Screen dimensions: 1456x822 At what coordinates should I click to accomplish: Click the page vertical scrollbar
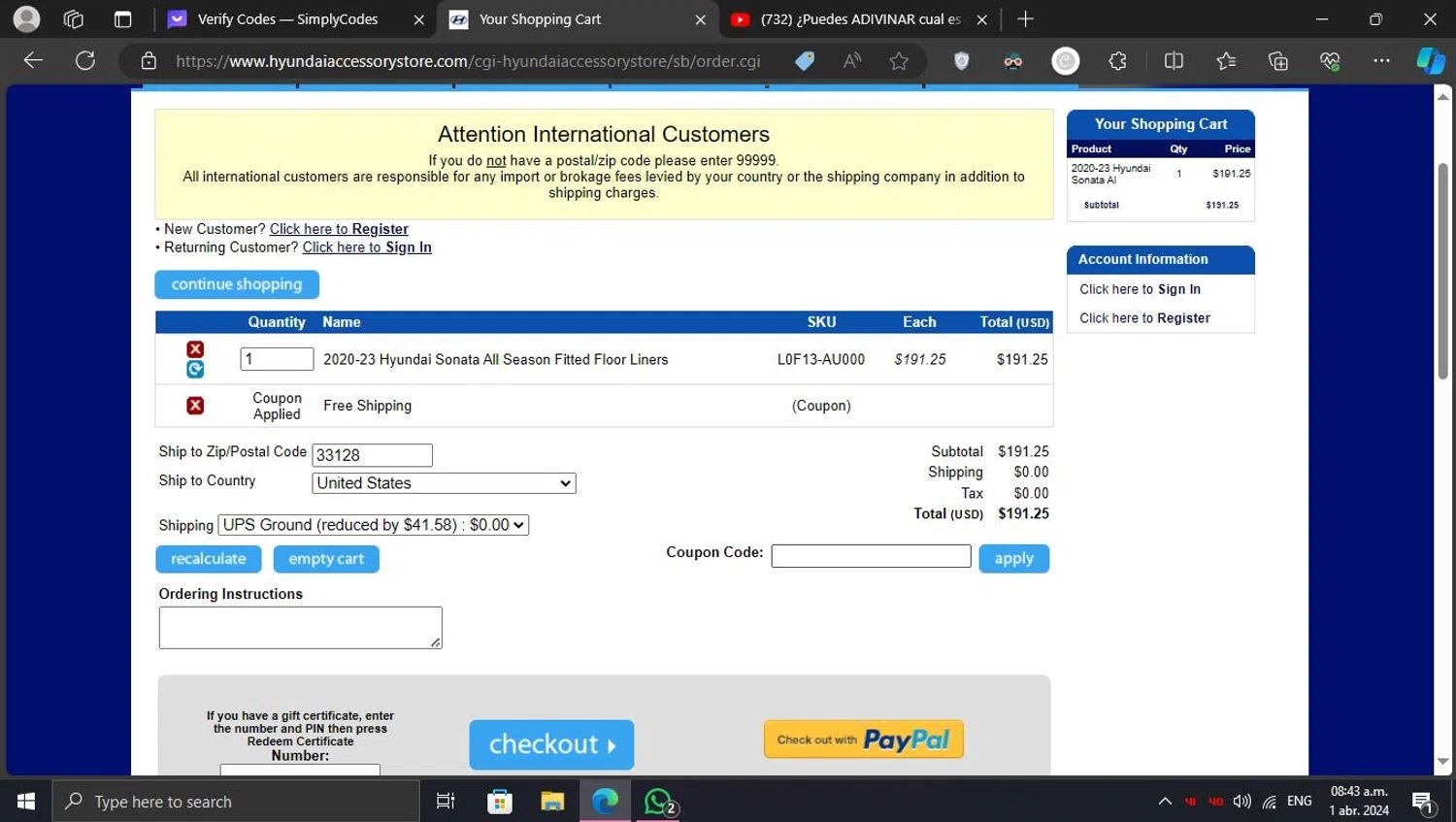pyautogui.click(x=1442, y=272)
